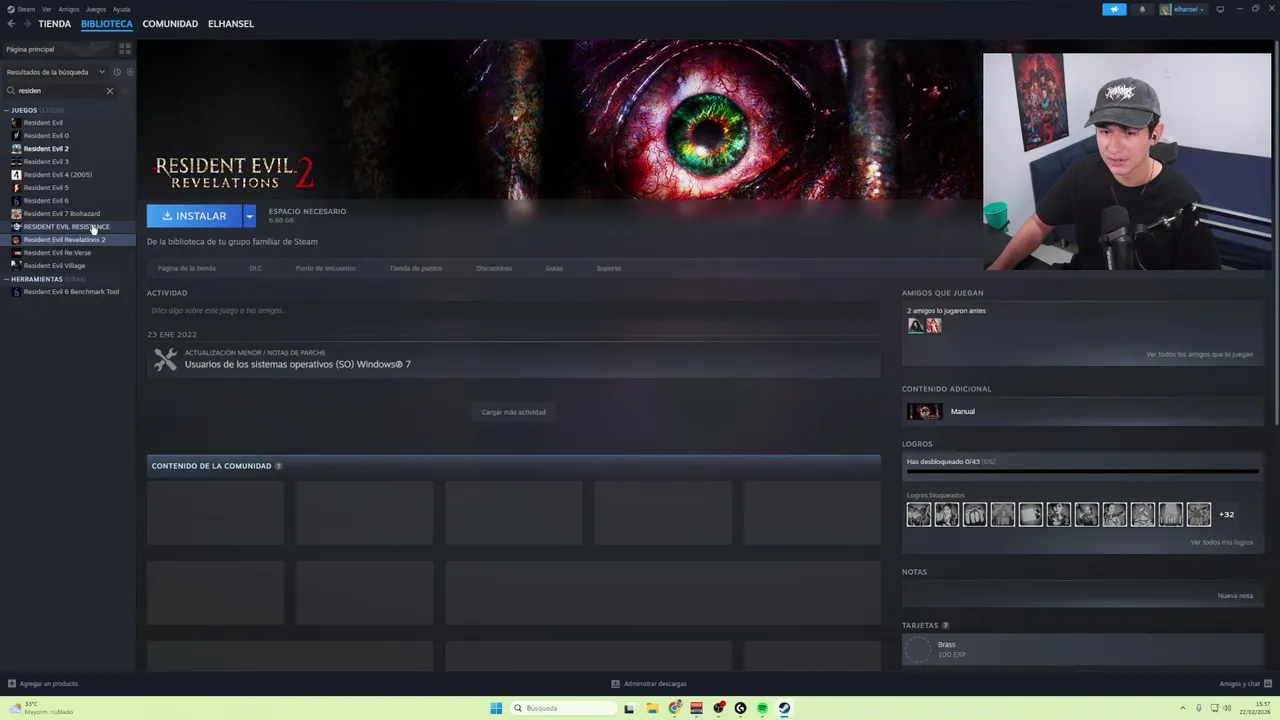Toggle the library grid view icon
1280x720 pixels.
click(x=125, y=48)
